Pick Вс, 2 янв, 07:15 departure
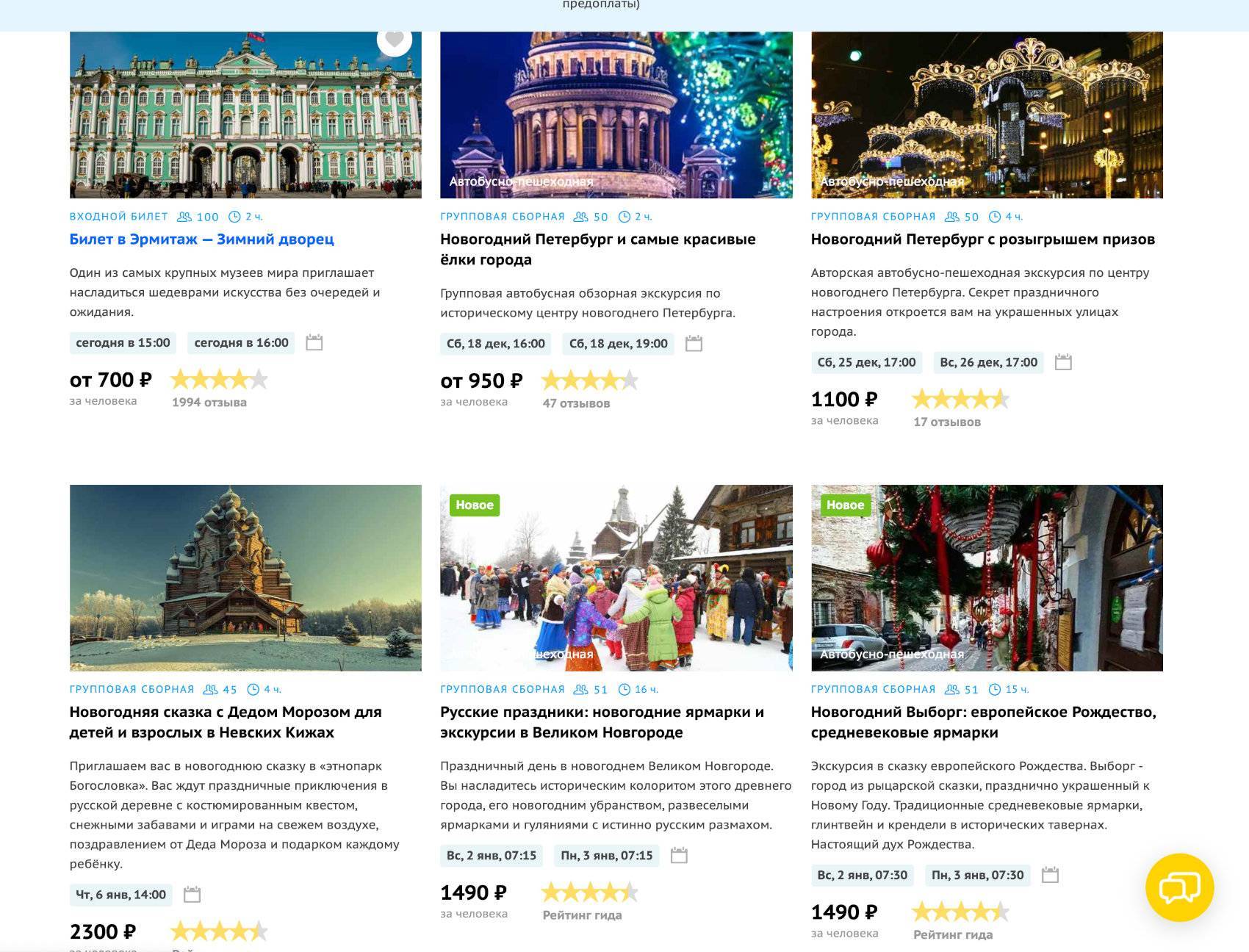The width and height of the screenshot is (1249, 952). [492, 856]
